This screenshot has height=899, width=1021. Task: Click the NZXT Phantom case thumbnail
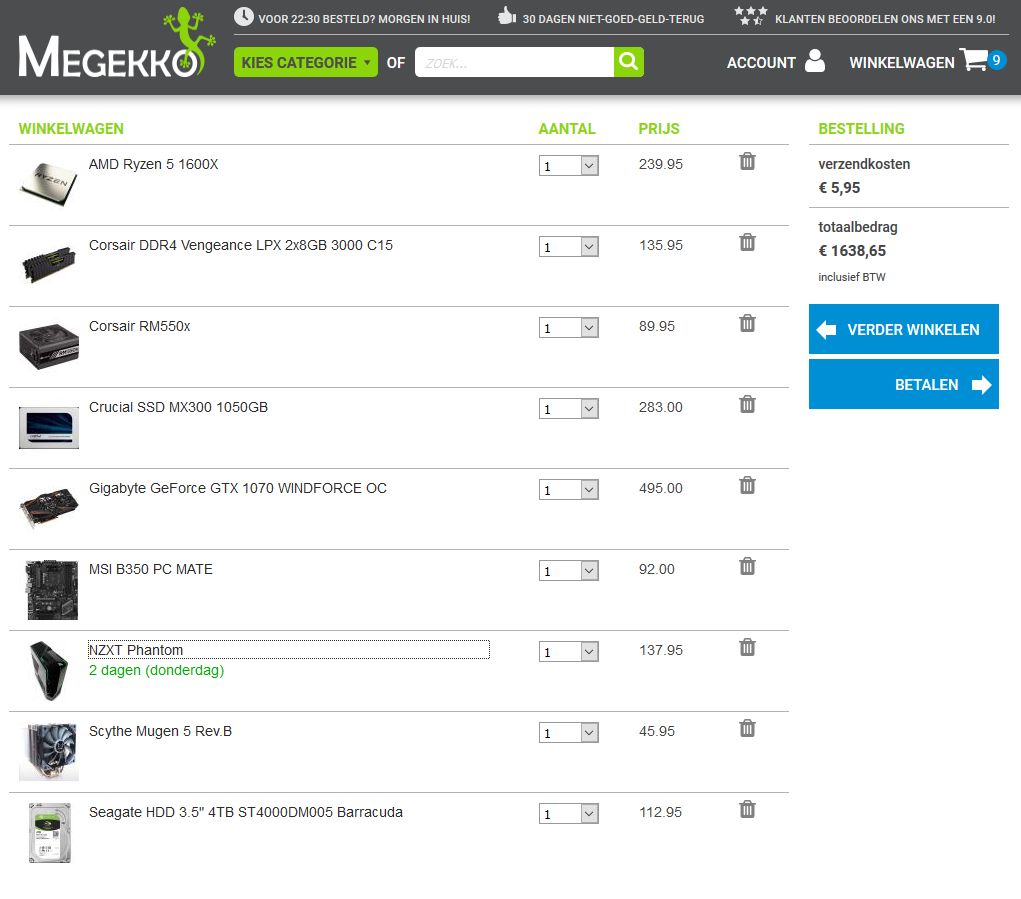pyautogui.click(x=49, y=671)
